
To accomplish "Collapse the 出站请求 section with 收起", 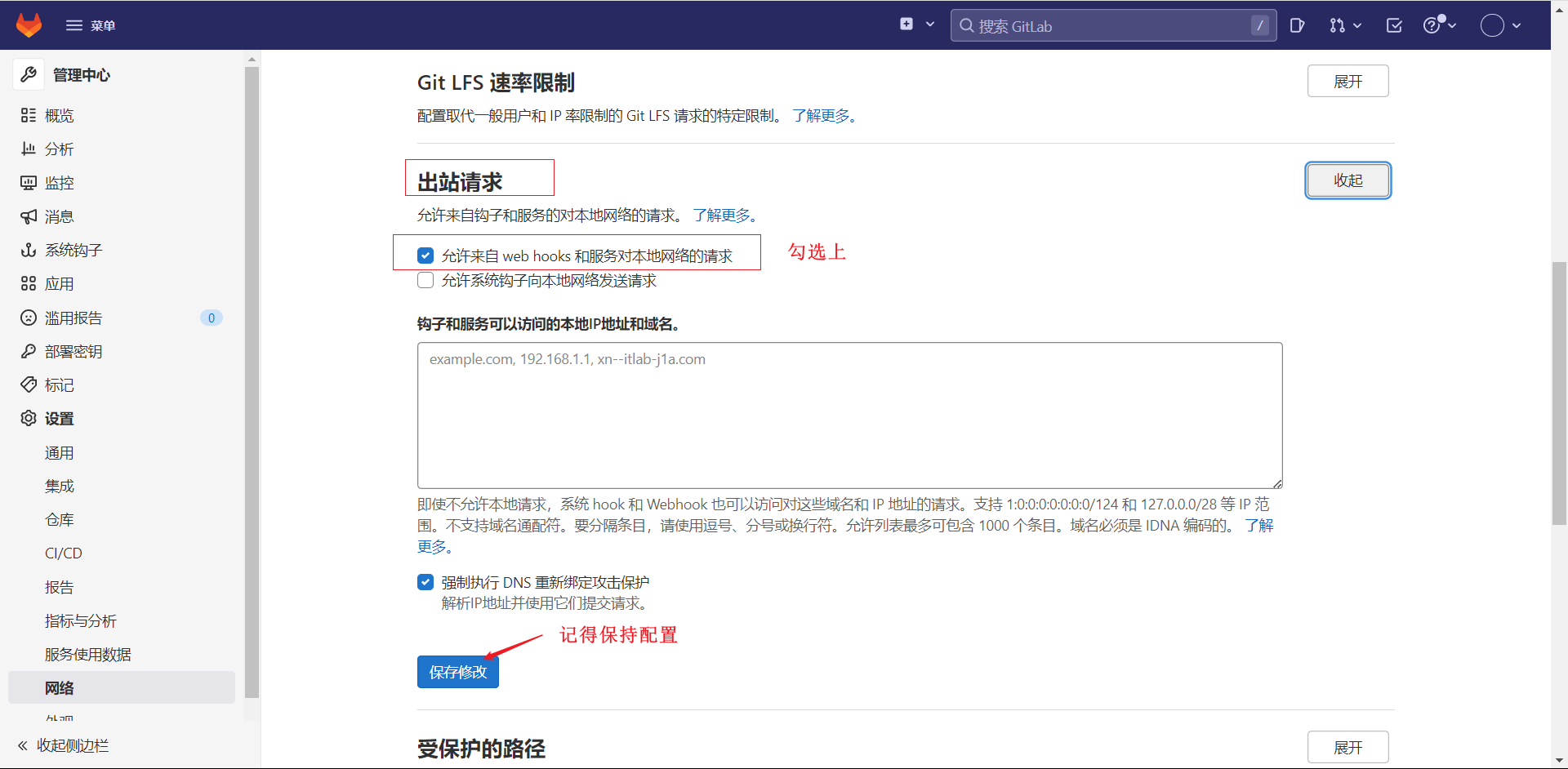I will pyautogui.click(x=1347, y=180).
